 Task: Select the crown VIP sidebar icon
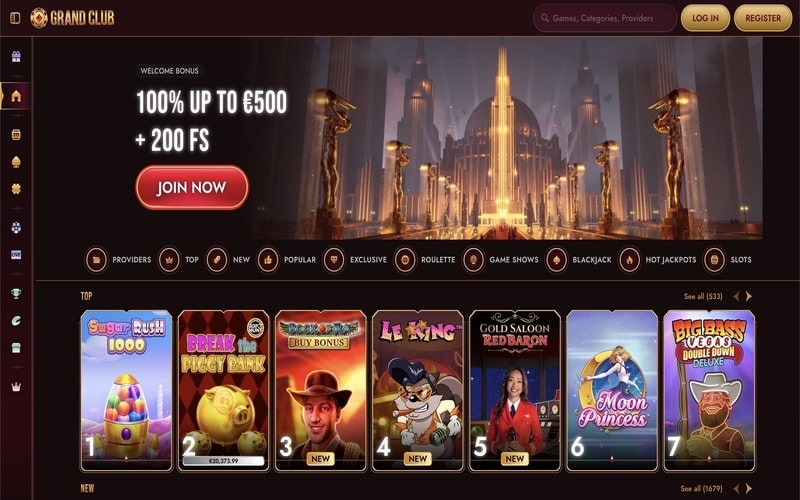click(x=16, y=387)
